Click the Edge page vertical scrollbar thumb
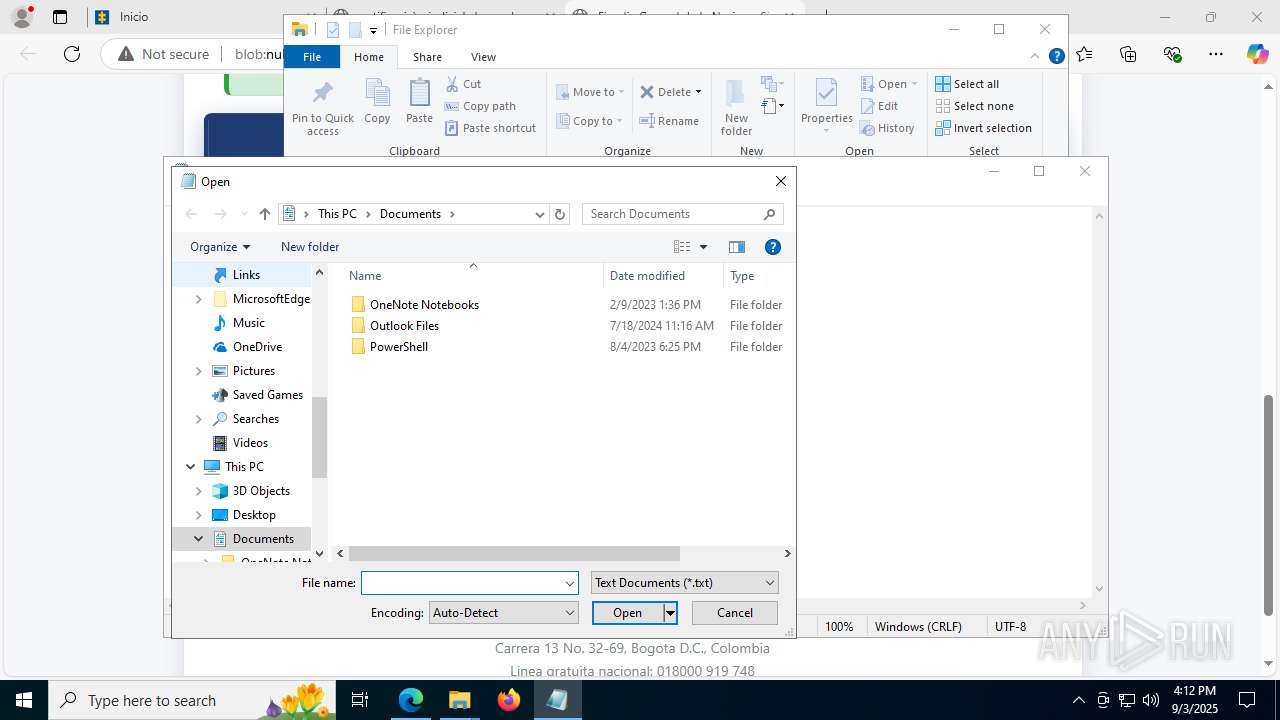 tap(1269, 503)
